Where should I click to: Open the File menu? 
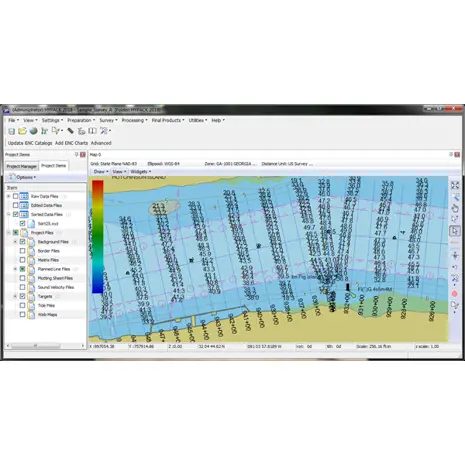[13, 120]
